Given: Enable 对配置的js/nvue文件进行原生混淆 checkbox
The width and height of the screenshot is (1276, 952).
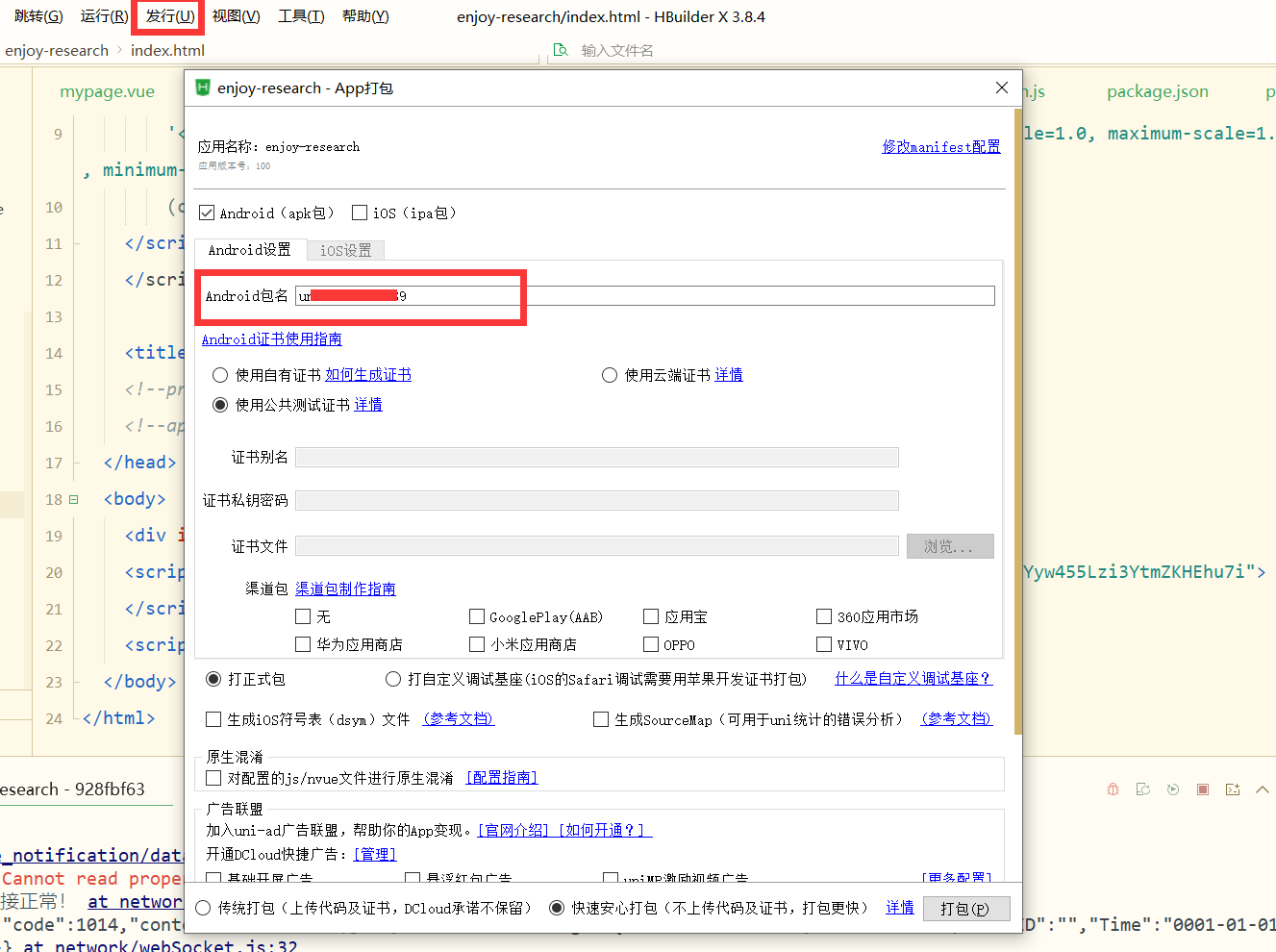Looking at the screenshot, I should [213, 778].
